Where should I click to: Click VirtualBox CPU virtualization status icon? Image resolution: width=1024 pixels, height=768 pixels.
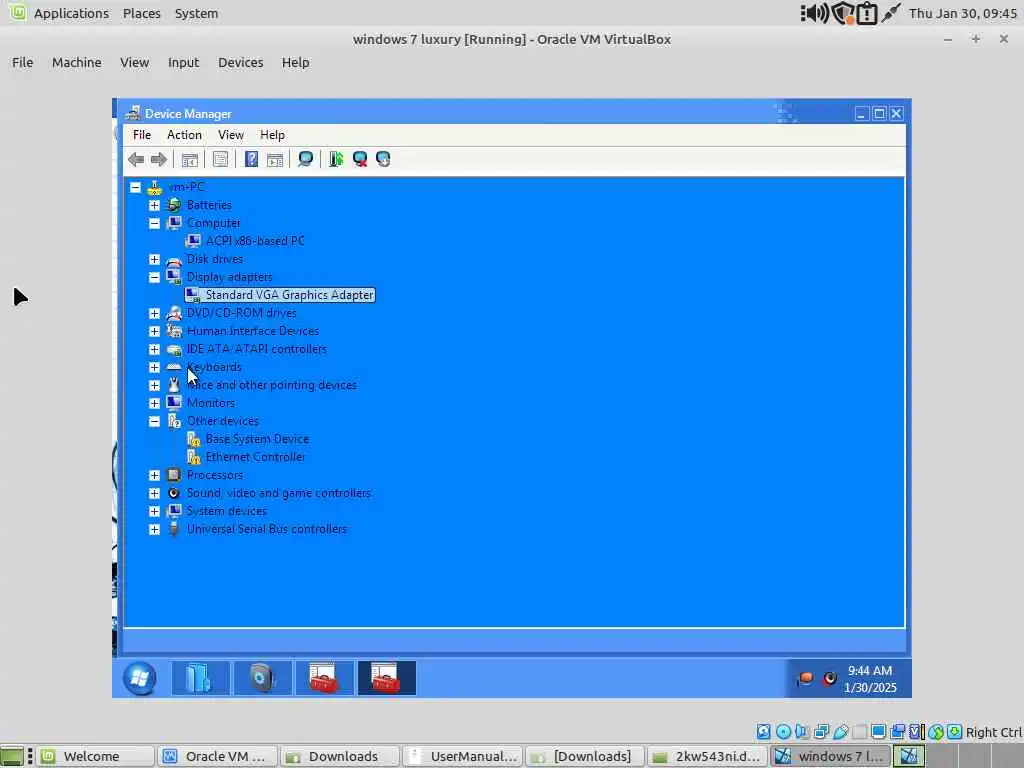[917, 732]
